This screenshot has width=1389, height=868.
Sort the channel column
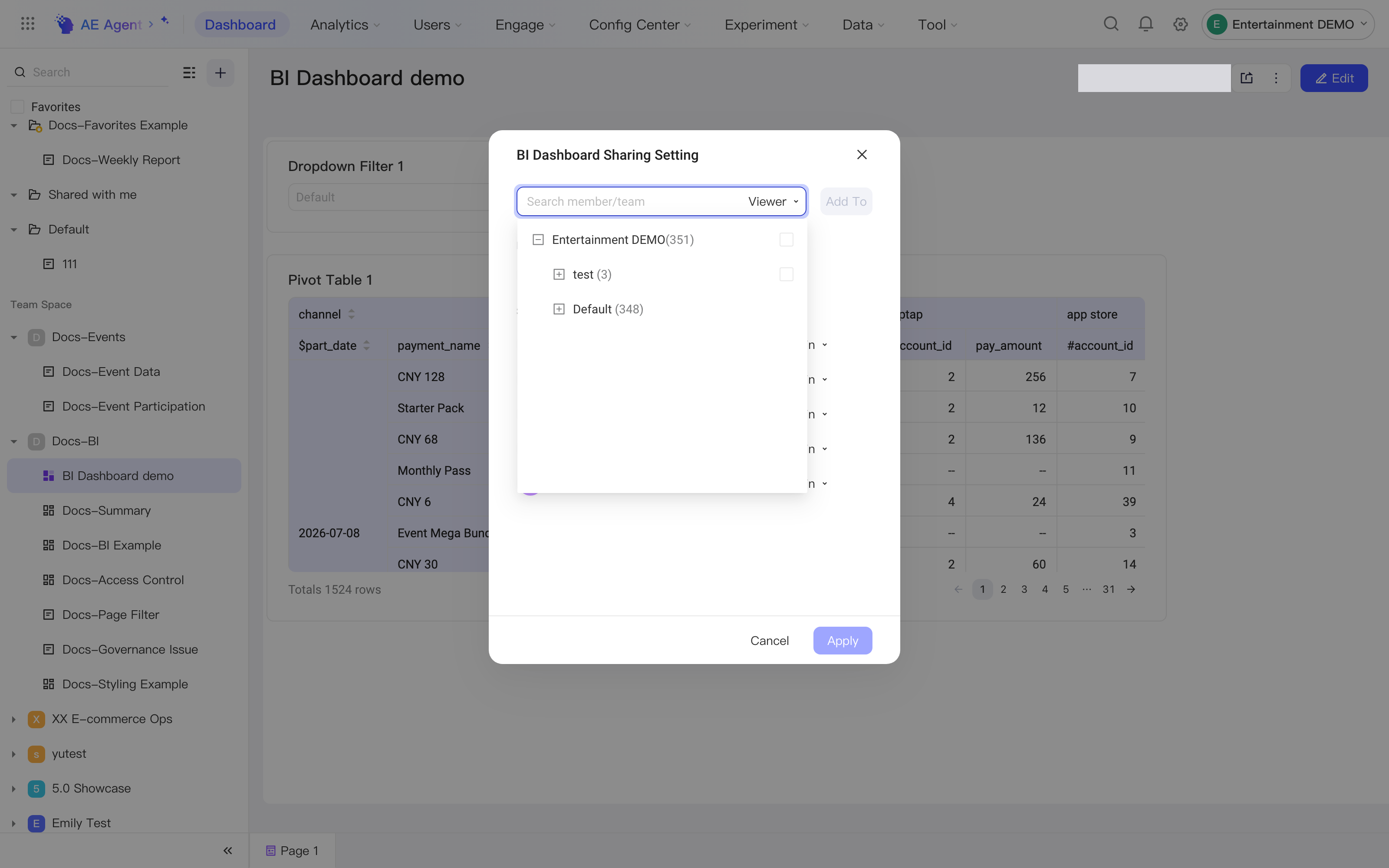(x=351, y=314)
